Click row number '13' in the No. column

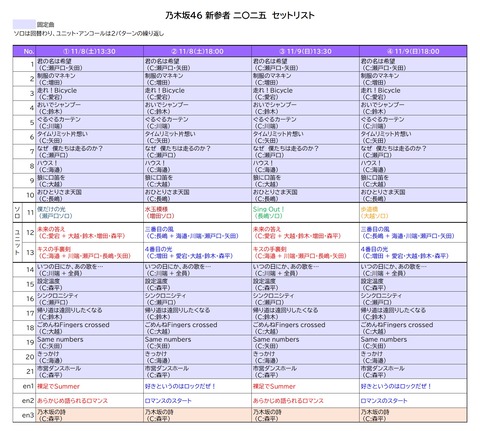point(30,252)
